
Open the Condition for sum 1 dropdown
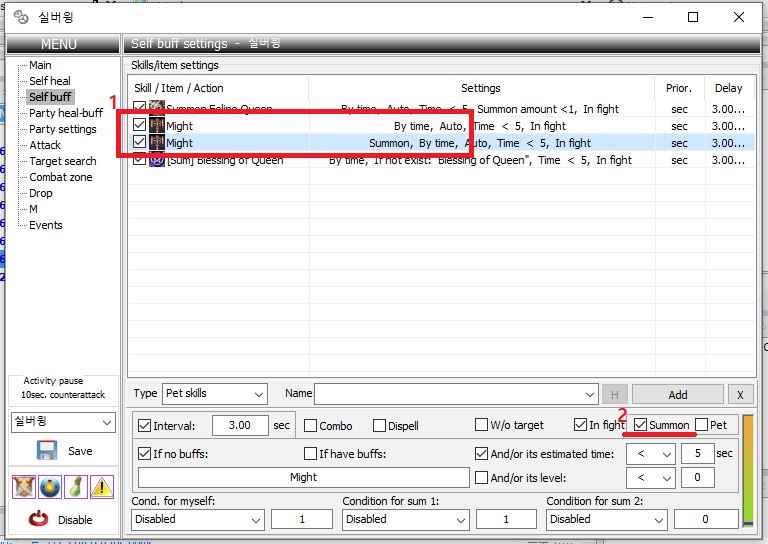click(x=405, y=519)
